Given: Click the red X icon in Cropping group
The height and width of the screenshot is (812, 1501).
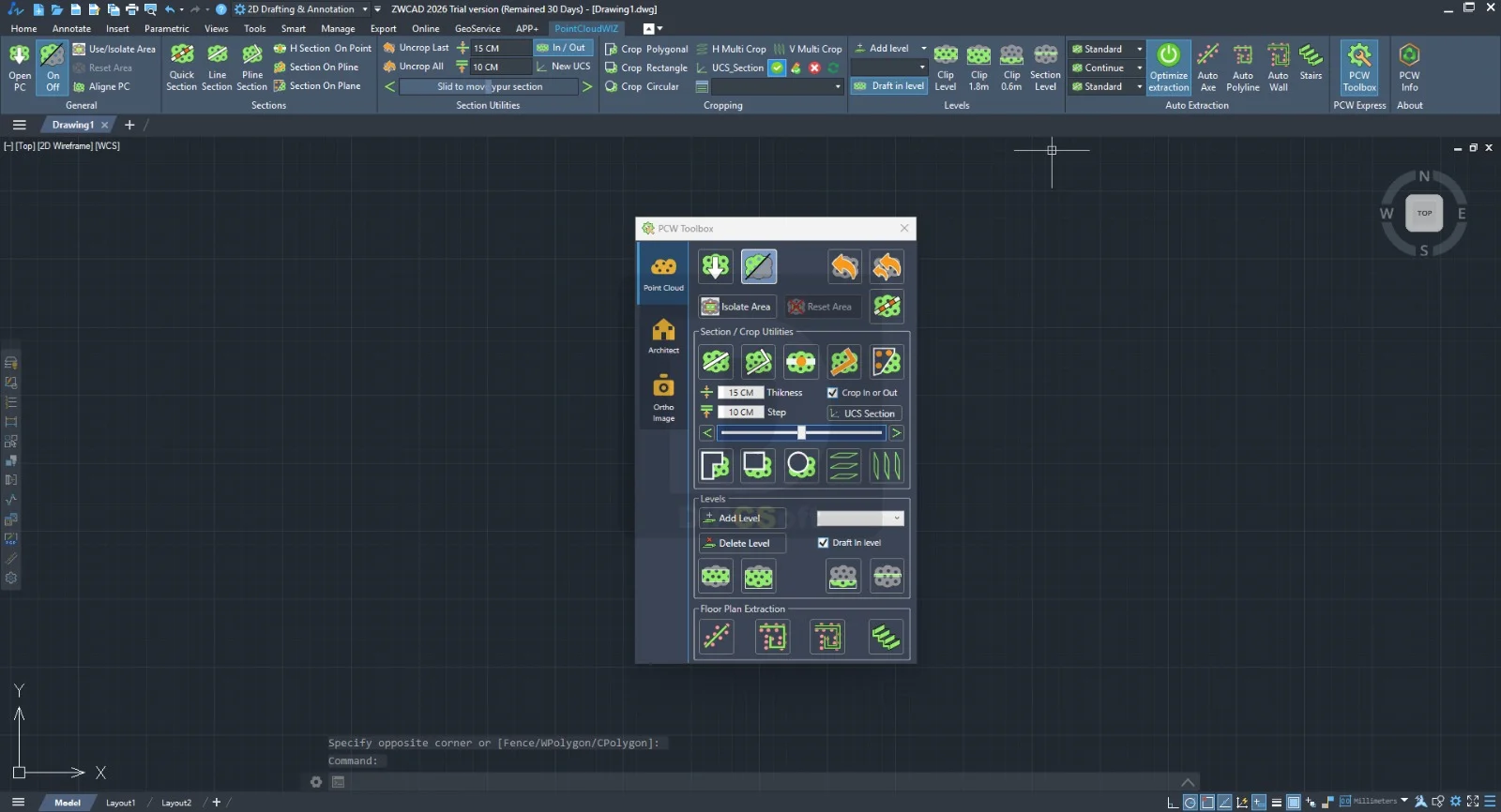Looking at the screenshot, I should point(814,68).
